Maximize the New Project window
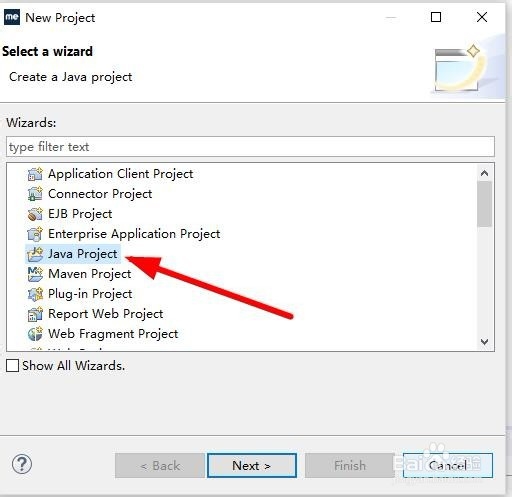 pyautogui.click(x=436, y=17)
